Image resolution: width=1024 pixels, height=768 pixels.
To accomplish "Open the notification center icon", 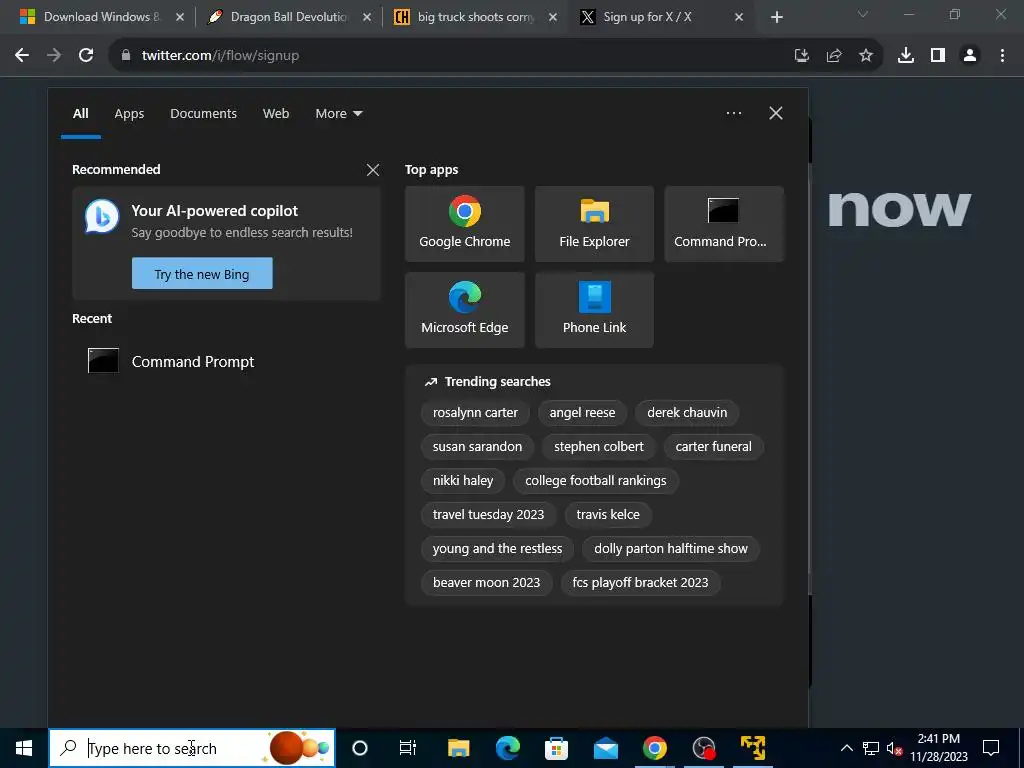I will click(x=991, y=748).
